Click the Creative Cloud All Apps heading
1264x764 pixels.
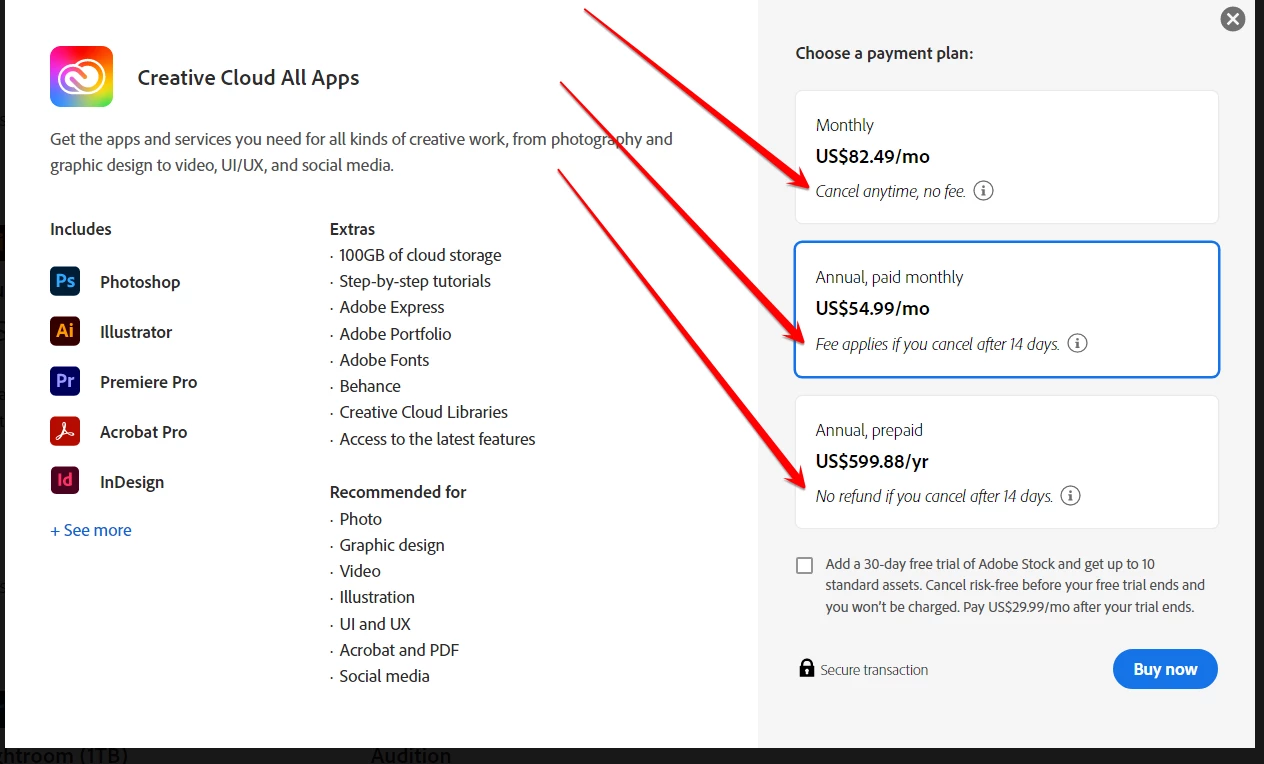tap(248, 78)
